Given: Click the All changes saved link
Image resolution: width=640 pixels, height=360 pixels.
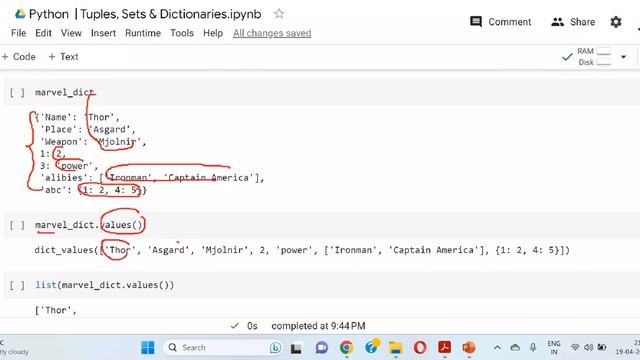Looking at the screenshot, I should click(x=272, y=33).
